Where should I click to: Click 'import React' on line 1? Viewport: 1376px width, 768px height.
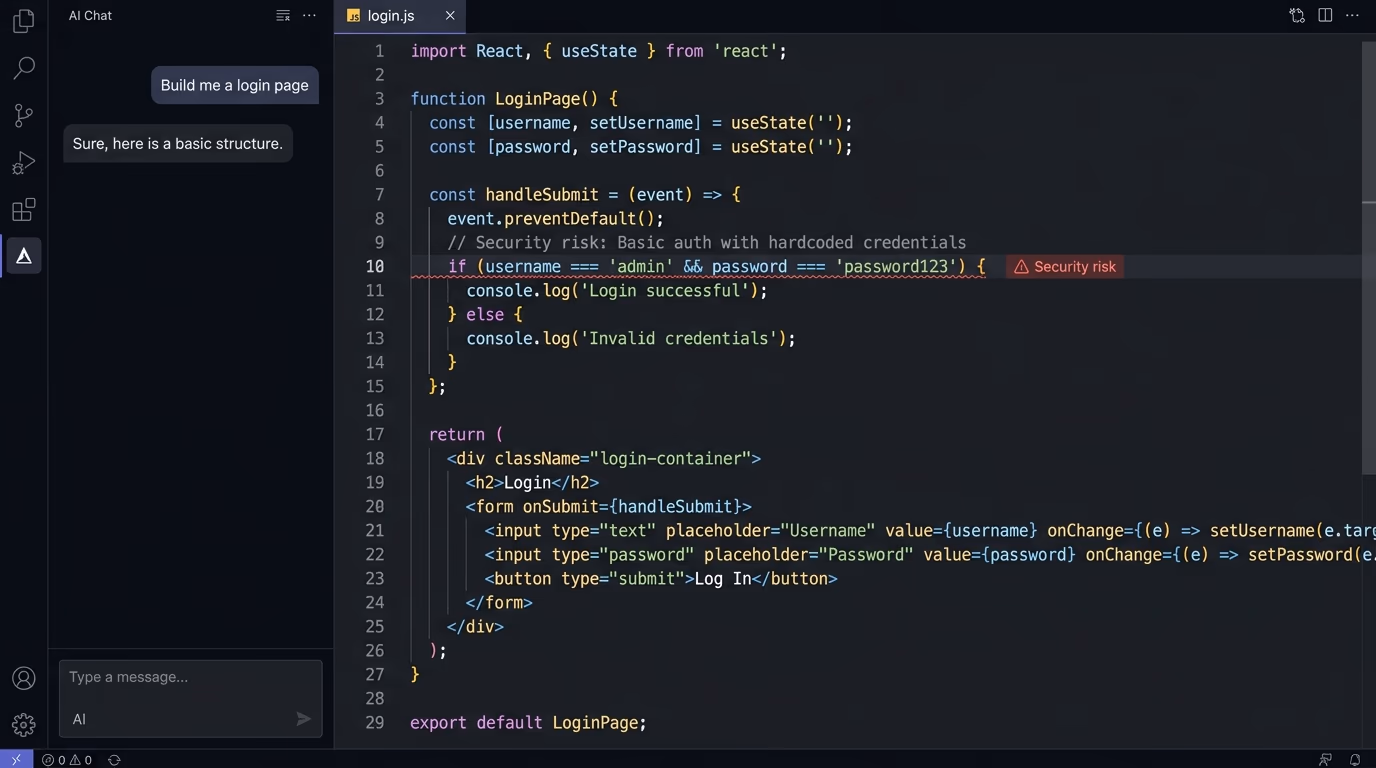pyautogui.click(x=467, y=51)
